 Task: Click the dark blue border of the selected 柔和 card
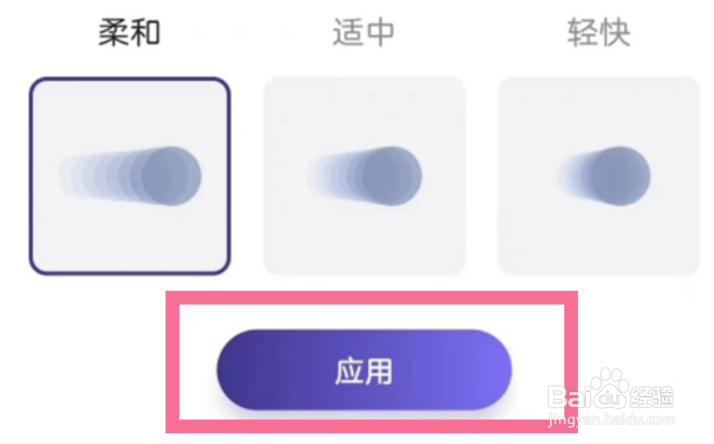pyautogui.click(x=31, y=176)
